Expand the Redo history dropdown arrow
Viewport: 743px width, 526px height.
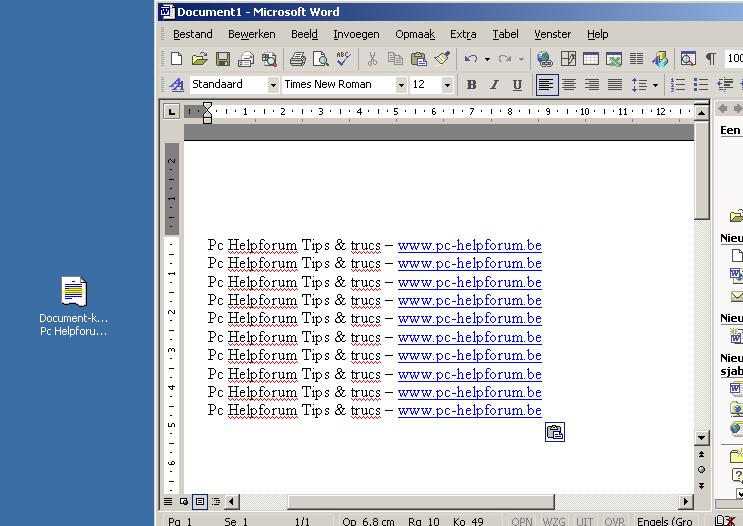coord(521,59)
